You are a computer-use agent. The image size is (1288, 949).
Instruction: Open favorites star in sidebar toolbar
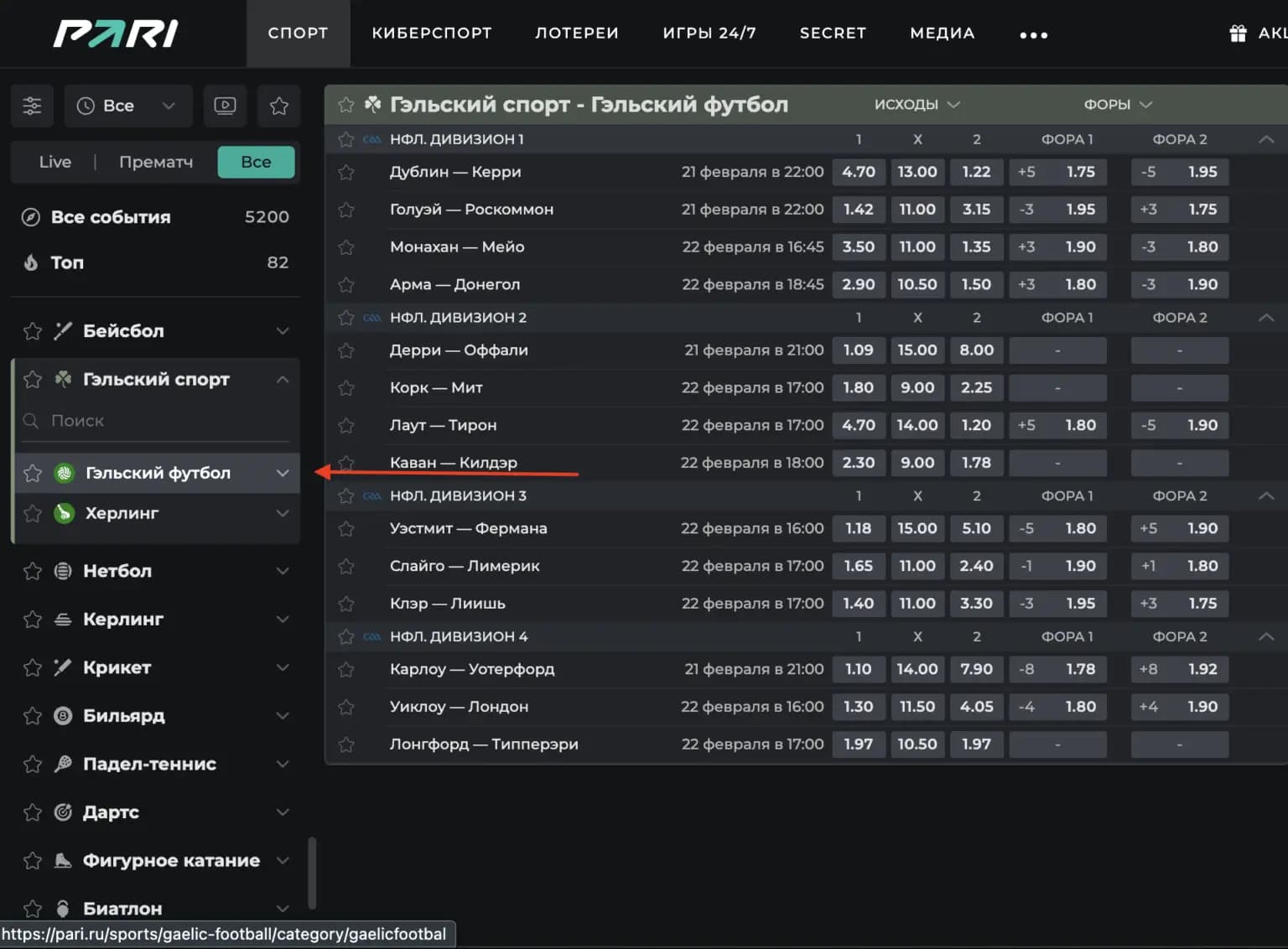279,106
